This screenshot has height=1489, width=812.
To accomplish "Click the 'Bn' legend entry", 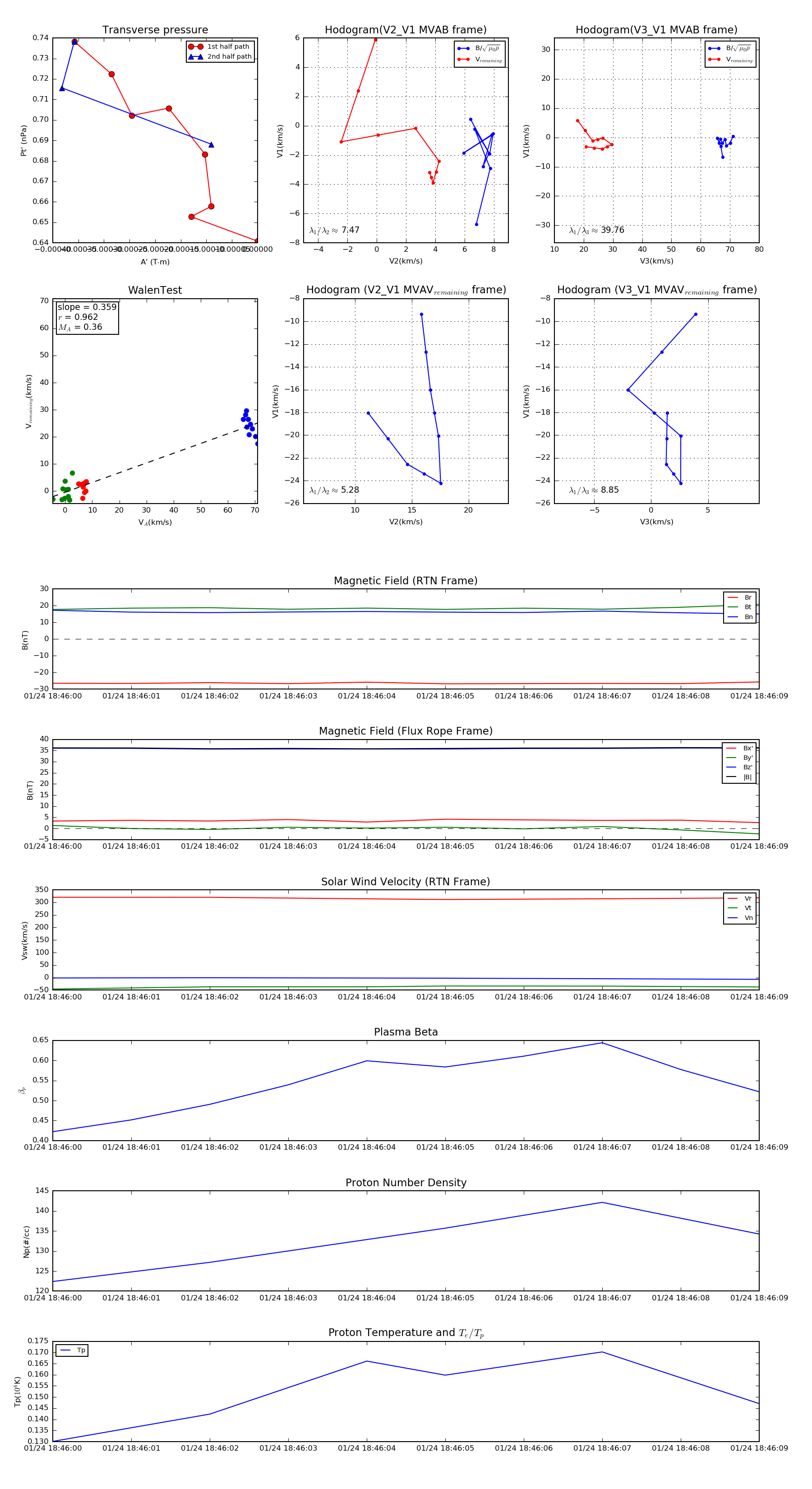I will [x=740, y=617].
